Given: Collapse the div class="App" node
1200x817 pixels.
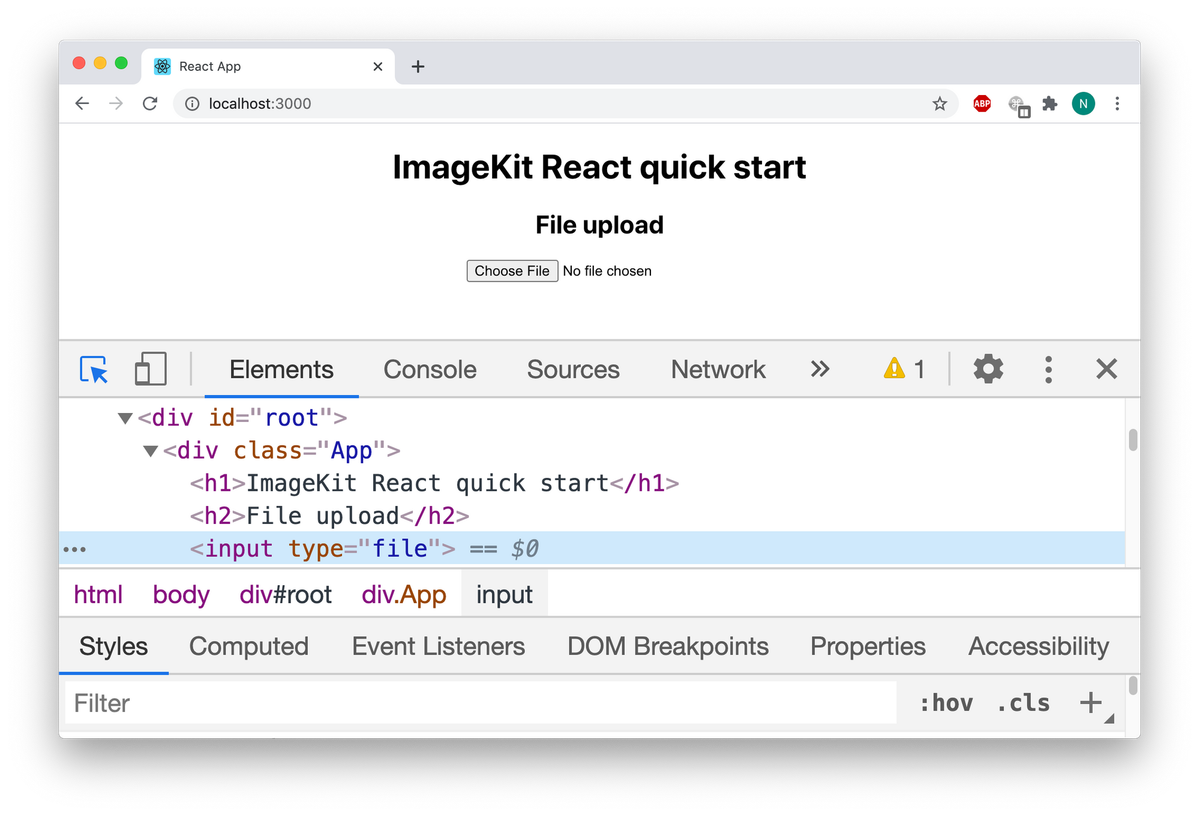Looking at the screenshot, I should click(x=150, y=451).
